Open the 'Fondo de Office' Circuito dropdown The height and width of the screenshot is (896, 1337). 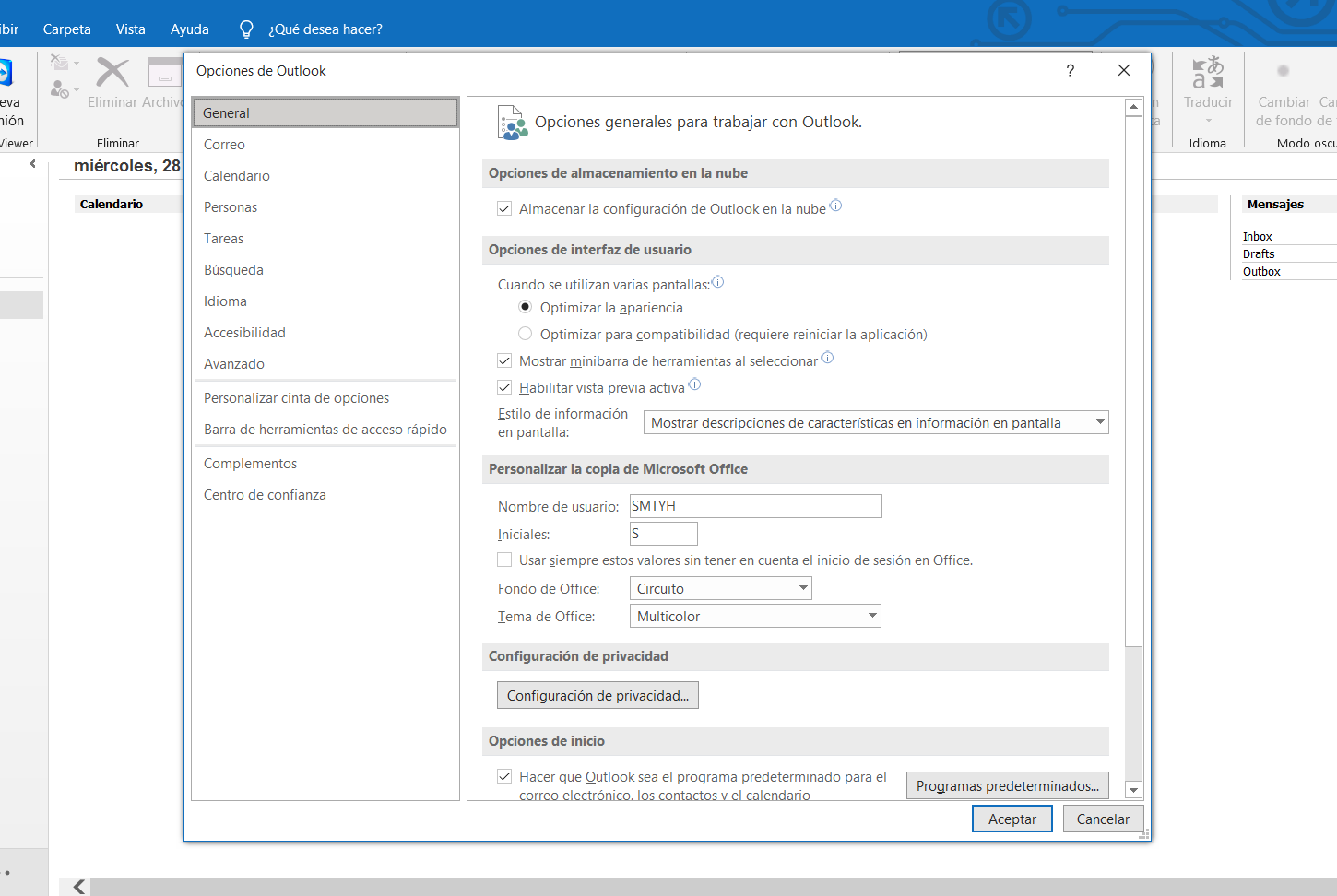(720, 588)
